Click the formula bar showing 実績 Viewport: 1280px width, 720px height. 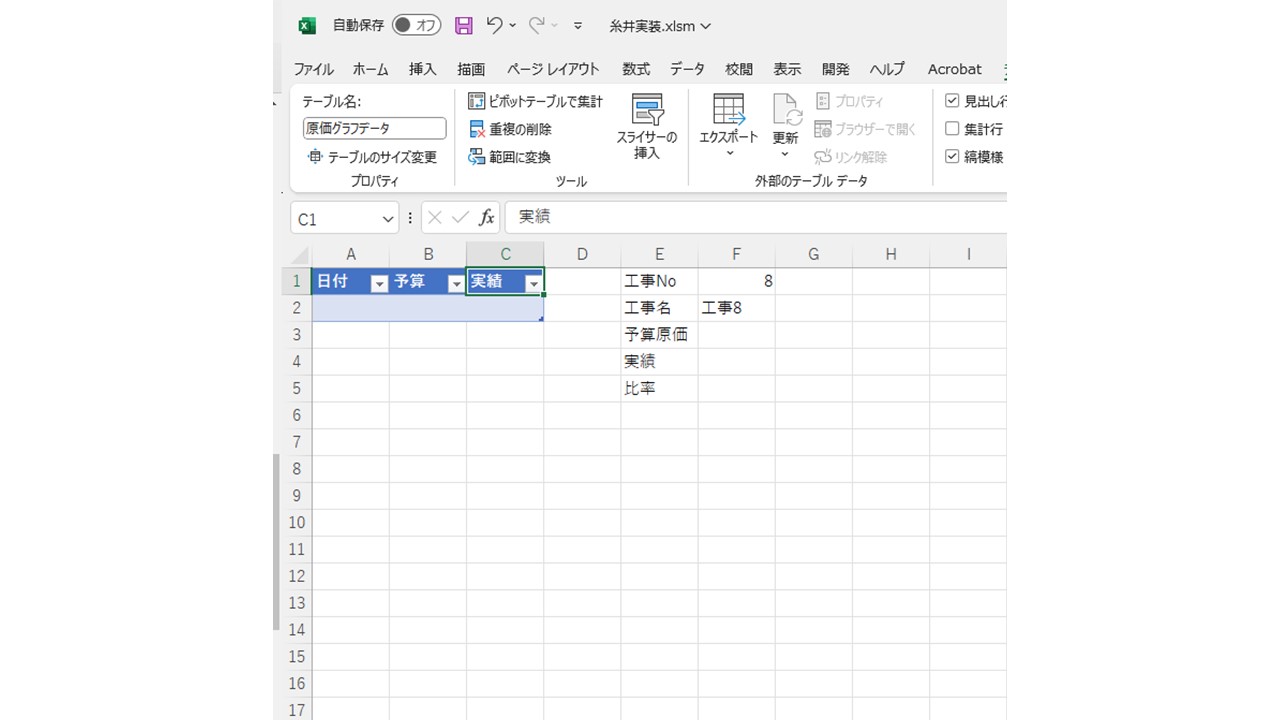(x=756, y=217)
